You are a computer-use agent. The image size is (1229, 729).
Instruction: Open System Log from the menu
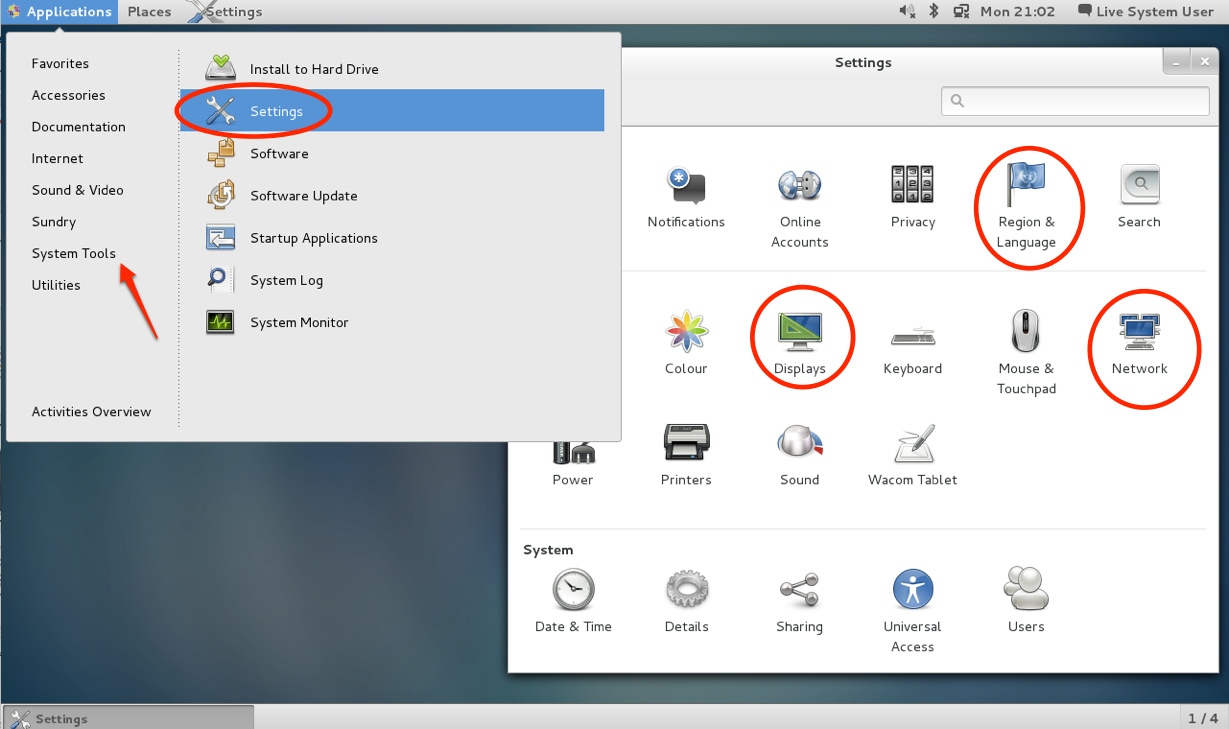point(392,280)
